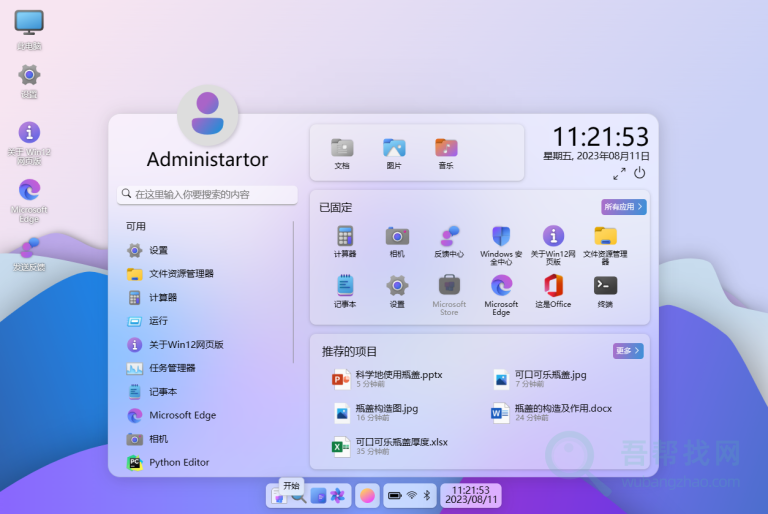Click the gradient orb button on the taskbar
Screen dimensions: 768x514
367,495
